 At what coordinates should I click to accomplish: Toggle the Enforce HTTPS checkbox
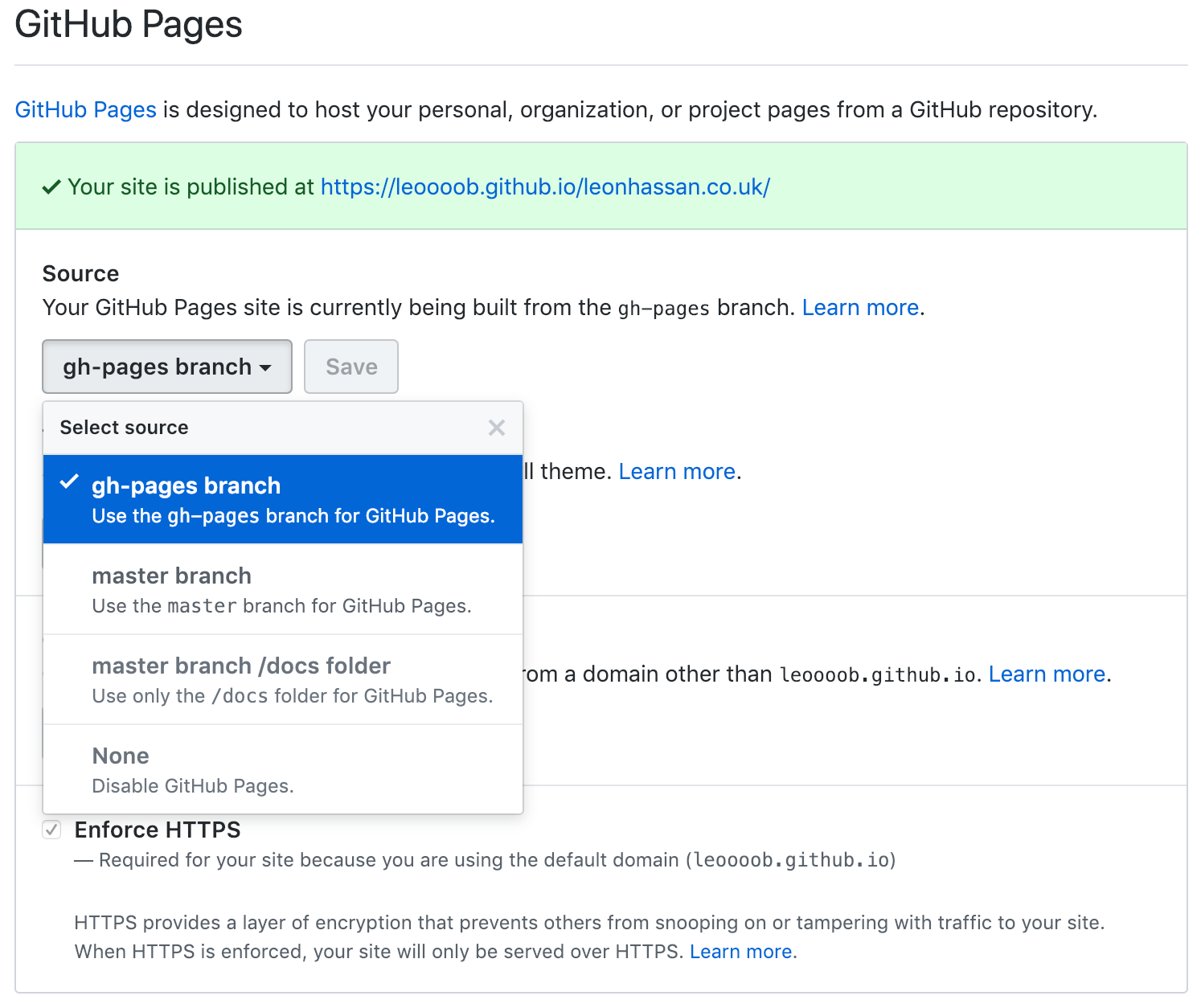[52, 830]
